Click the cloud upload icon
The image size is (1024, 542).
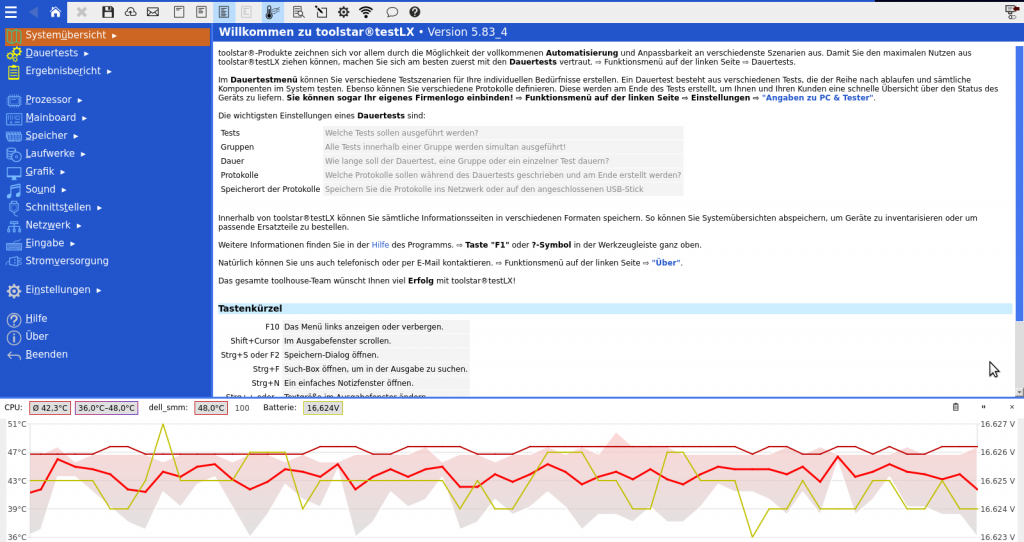click(x=131, y=12)
